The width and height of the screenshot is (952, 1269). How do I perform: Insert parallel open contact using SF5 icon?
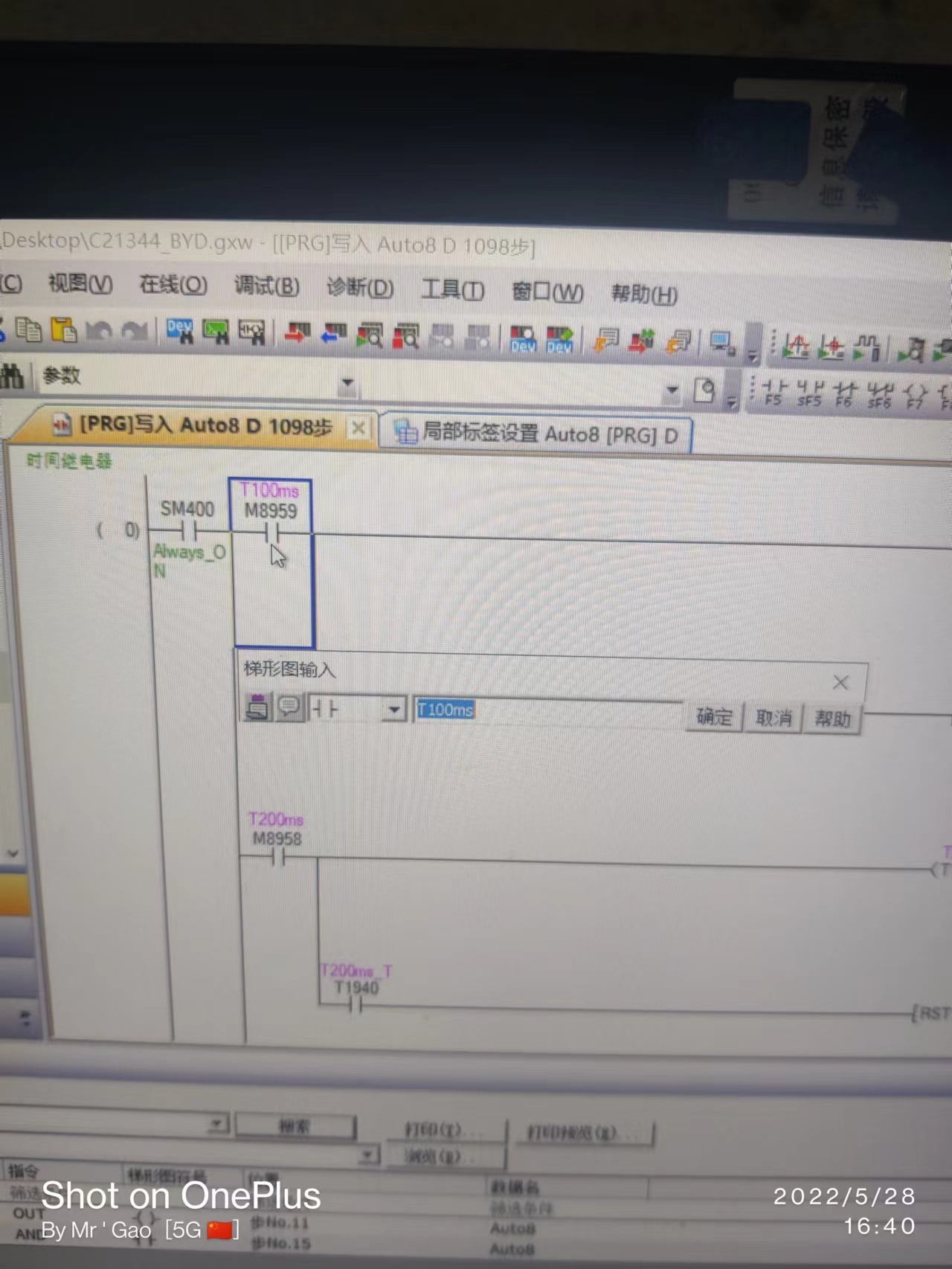pyautogui.click(x=809, y=393)
